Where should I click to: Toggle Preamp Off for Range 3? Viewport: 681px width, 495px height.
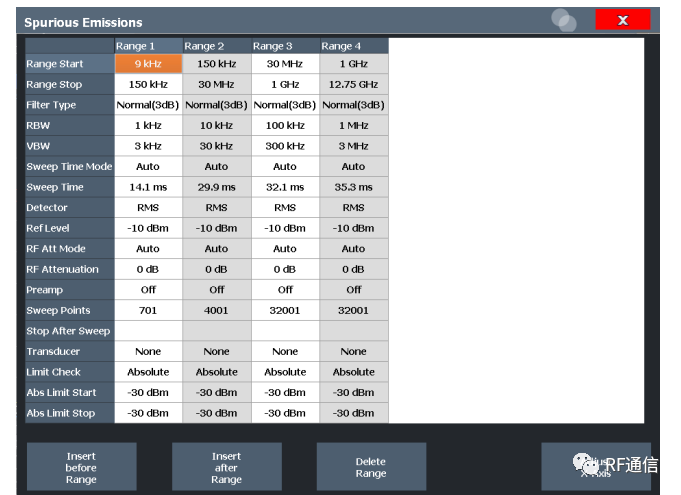[x=285, y=290]
